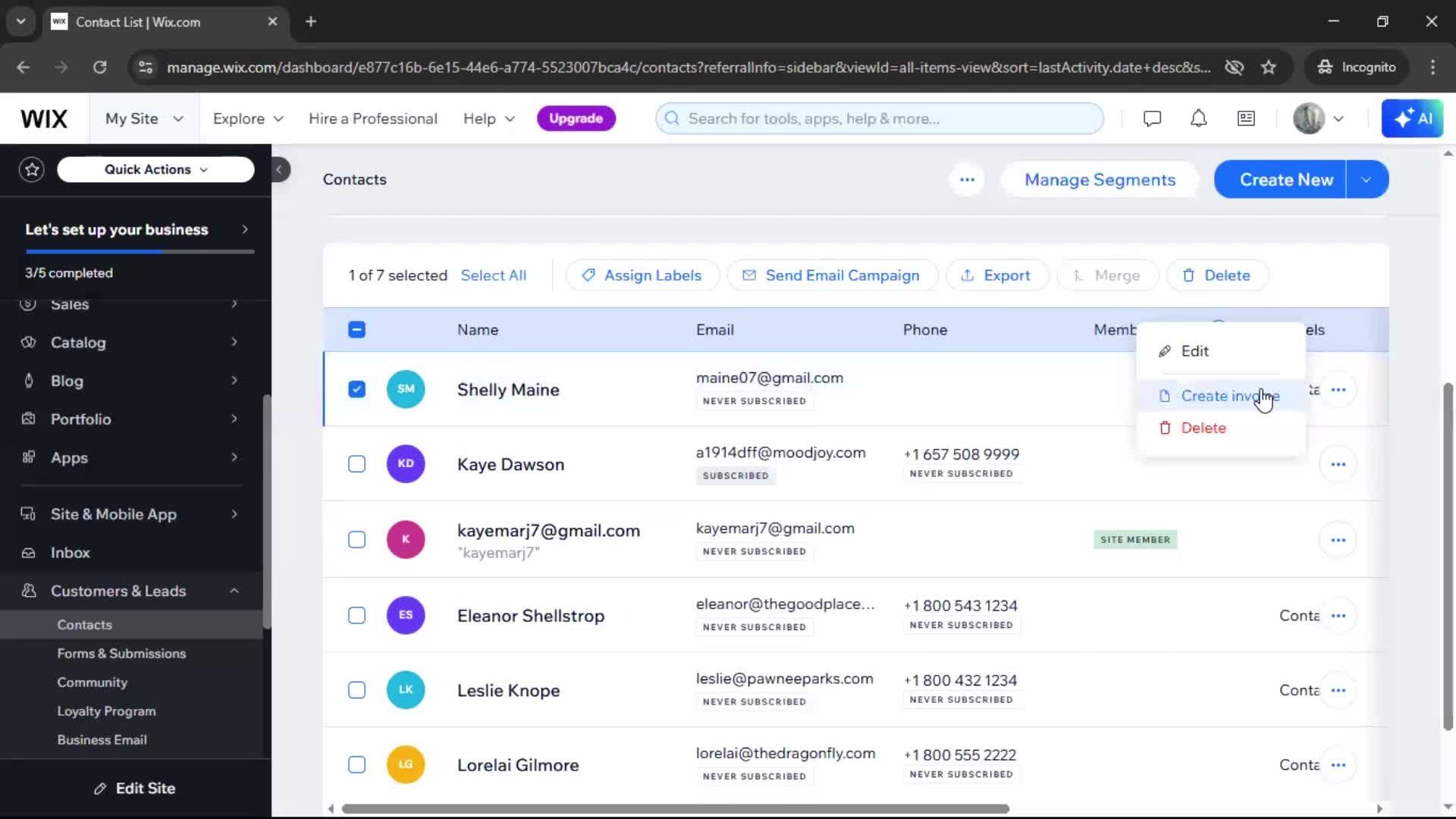Click Send Email Campaign button
Image resolution: width=1456 pixels, height=819 pixels.
pyautogui.click(x=832, y=275)
